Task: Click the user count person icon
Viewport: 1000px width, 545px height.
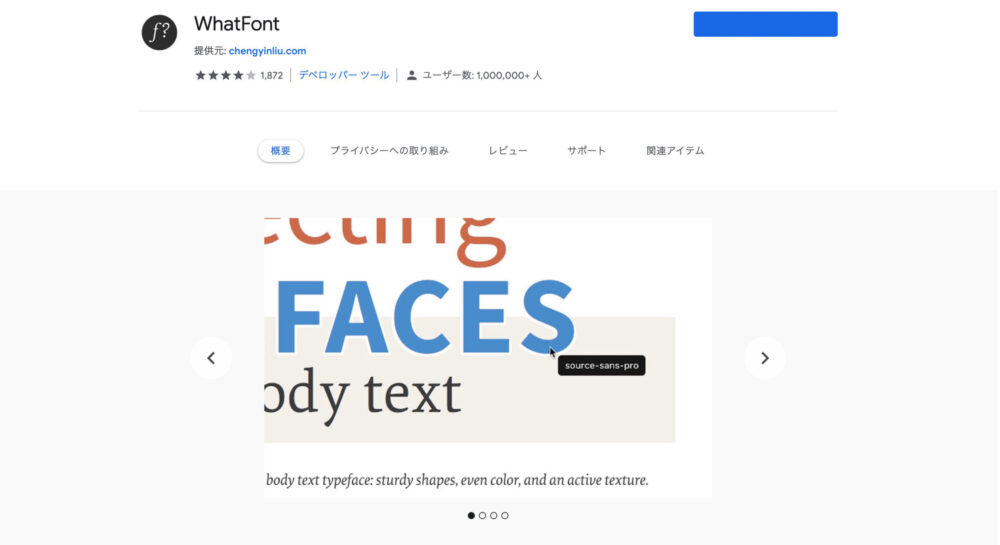Action: pos(412,75)
